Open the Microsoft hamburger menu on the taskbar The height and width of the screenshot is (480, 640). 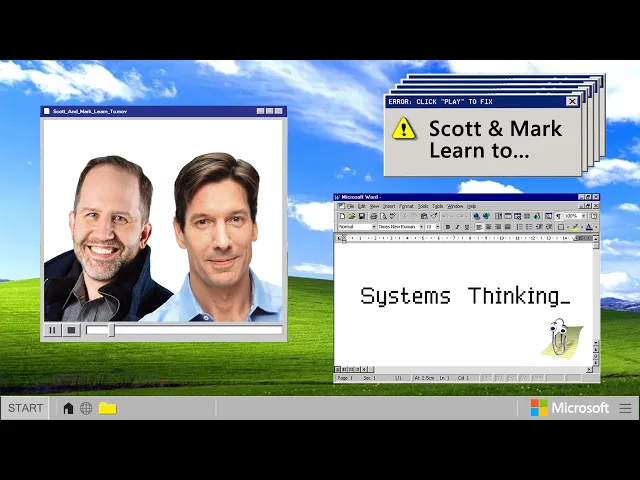(x=625, y=408)
